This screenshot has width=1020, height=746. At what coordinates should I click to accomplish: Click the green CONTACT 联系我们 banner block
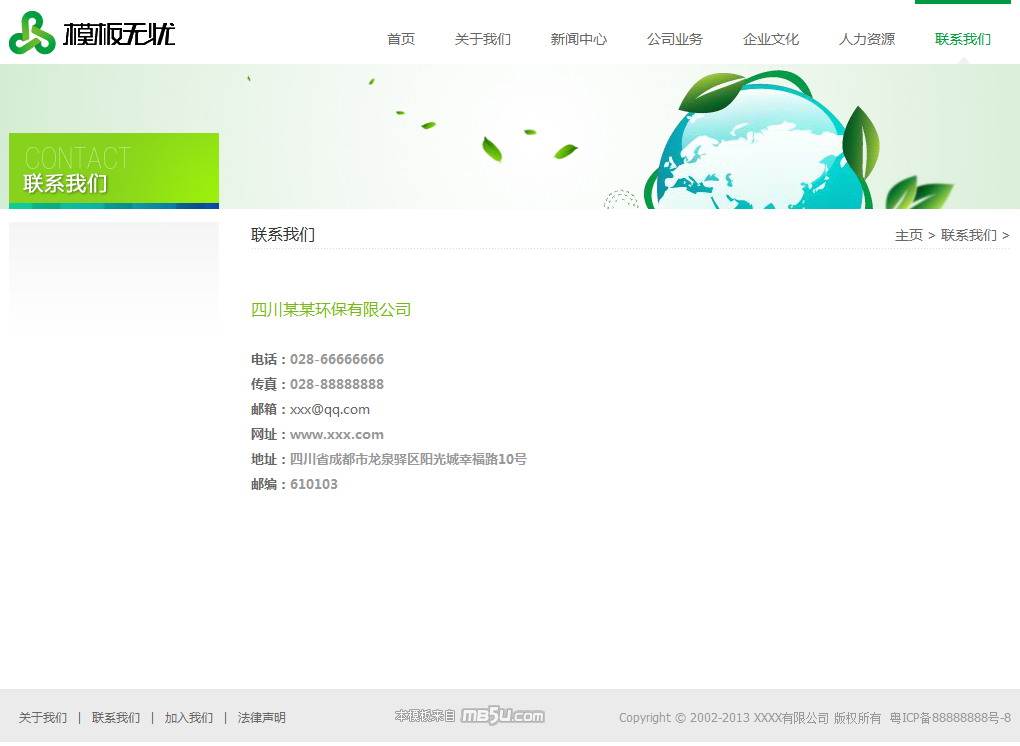click(114, 170)
